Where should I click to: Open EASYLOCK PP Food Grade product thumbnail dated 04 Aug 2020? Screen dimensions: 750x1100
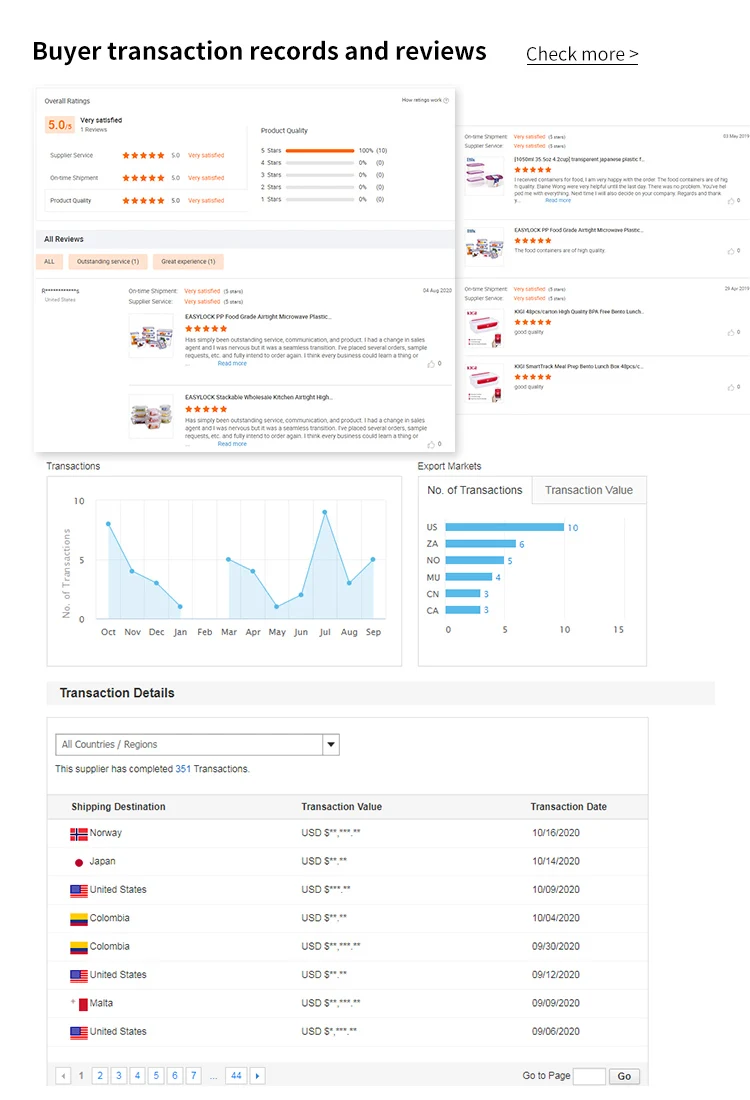click(151, 336)
